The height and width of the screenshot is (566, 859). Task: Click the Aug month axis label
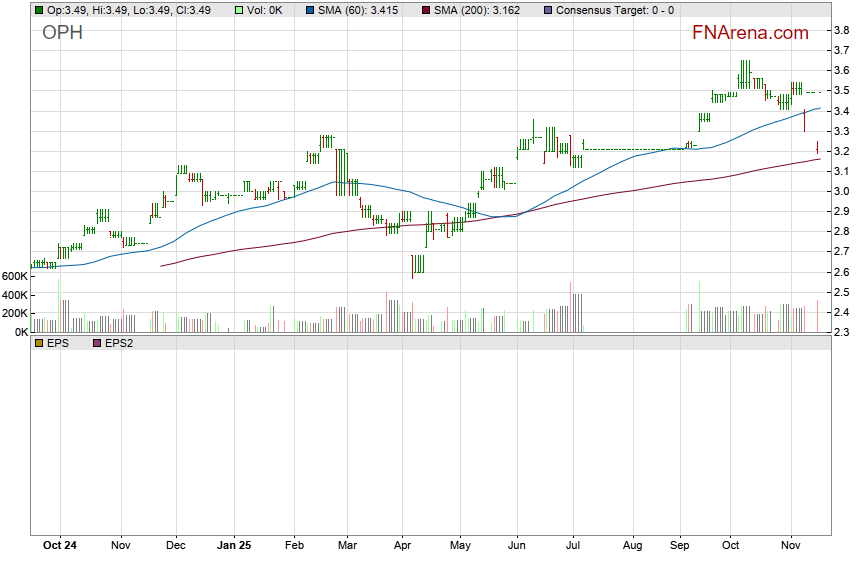tap(632, 547)
